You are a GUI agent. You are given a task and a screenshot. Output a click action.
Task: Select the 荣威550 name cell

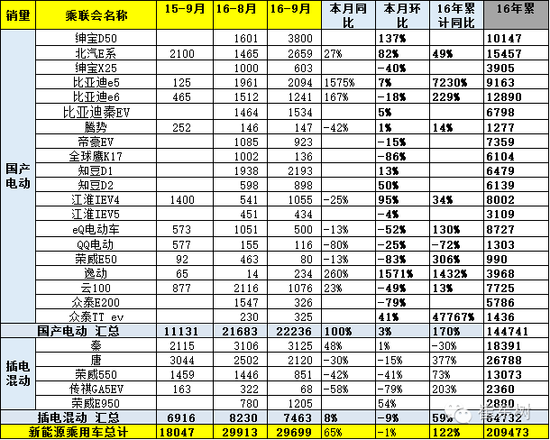tap(96, 374)
